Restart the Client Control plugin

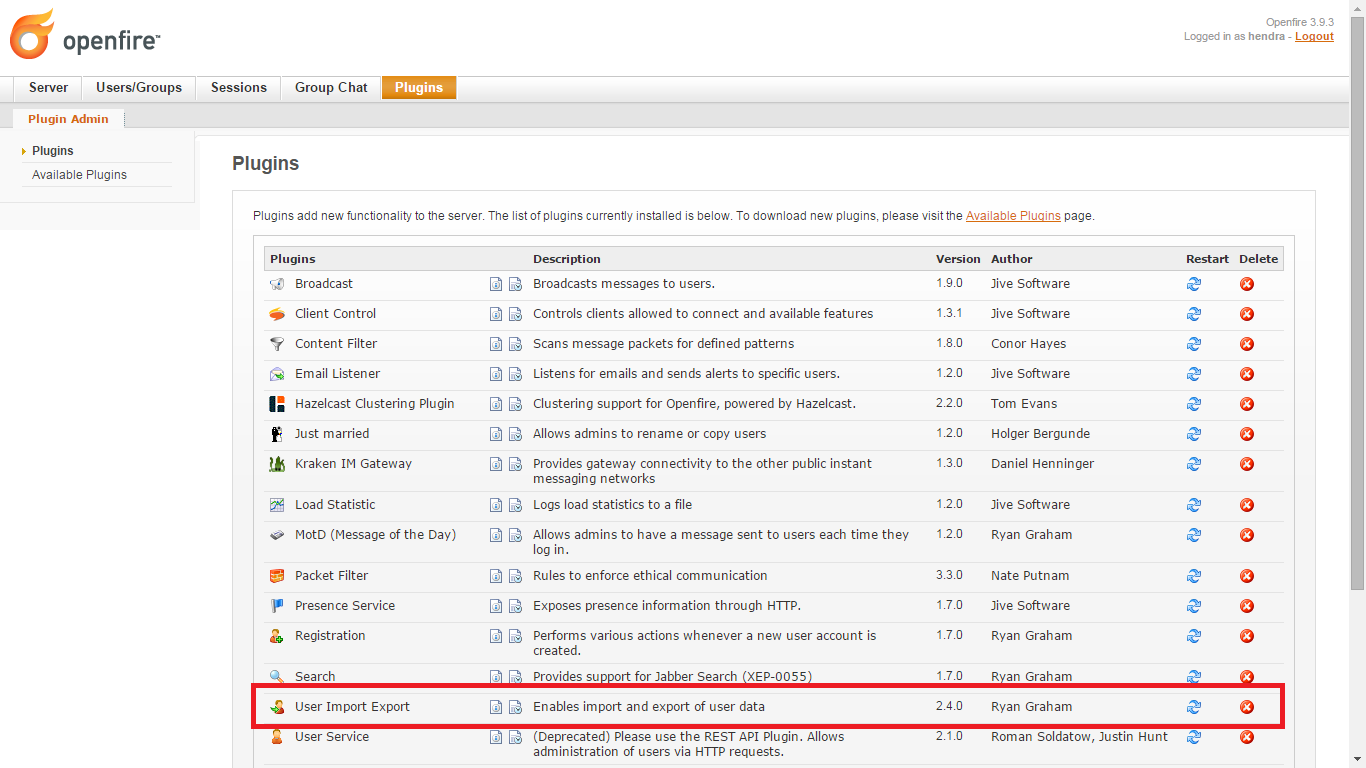point(1194,314)
